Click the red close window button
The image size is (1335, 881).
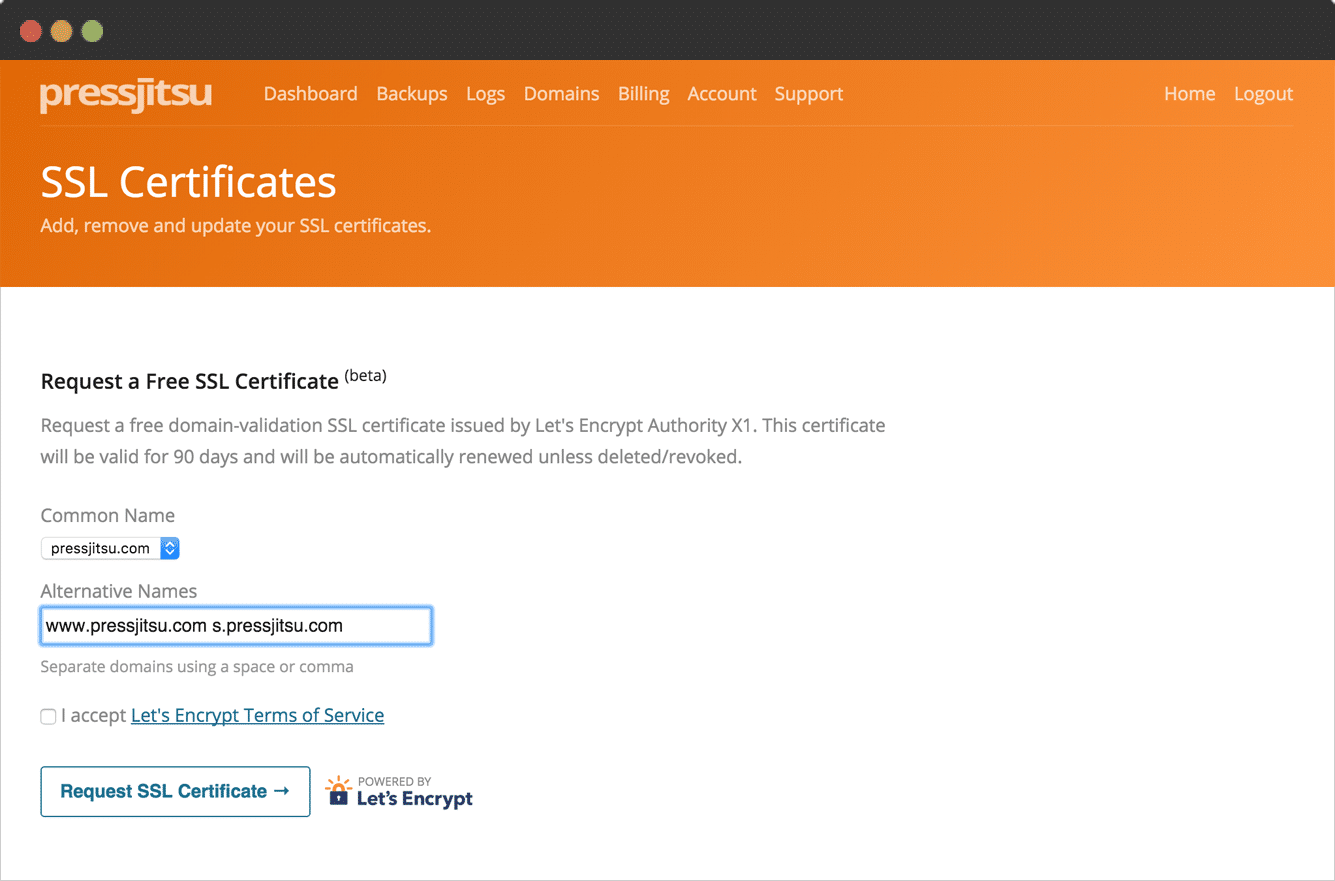[x=31, y=31]
